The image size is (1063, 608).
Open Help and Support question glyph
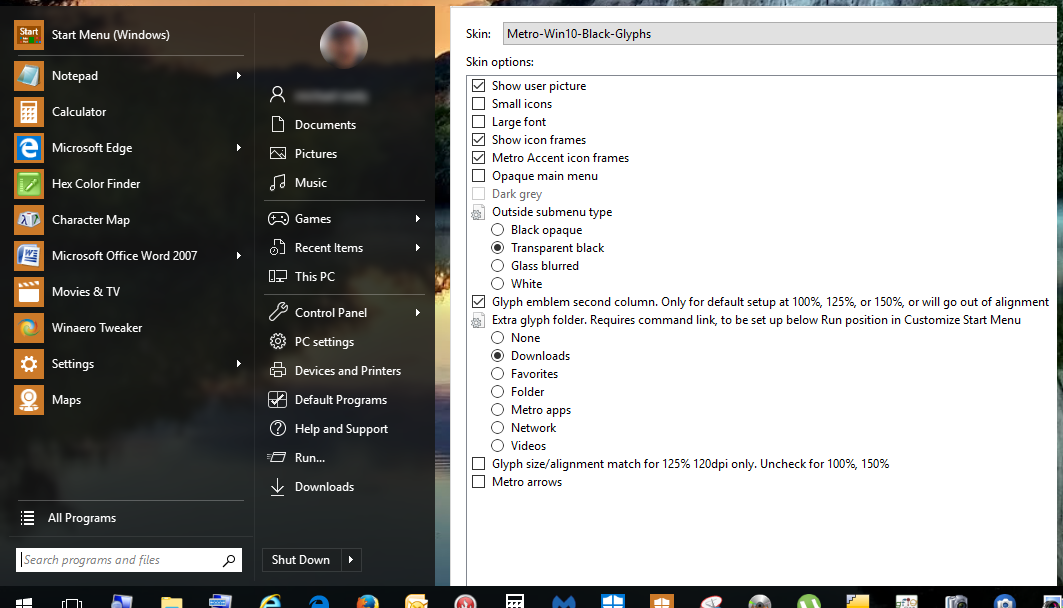[277, 428]
